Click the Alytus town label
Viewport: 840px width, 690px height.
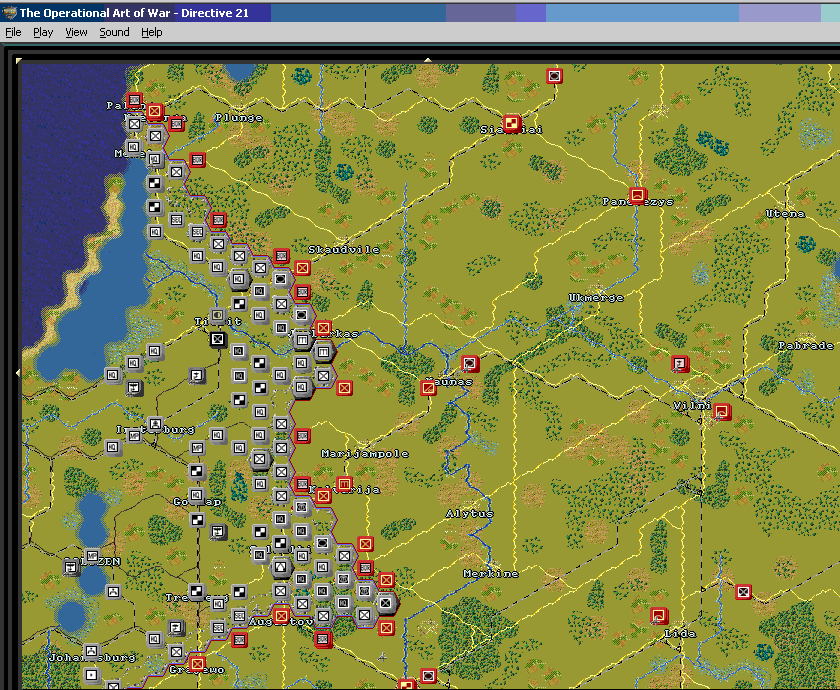pyautogui.click(x=470, y=514)
